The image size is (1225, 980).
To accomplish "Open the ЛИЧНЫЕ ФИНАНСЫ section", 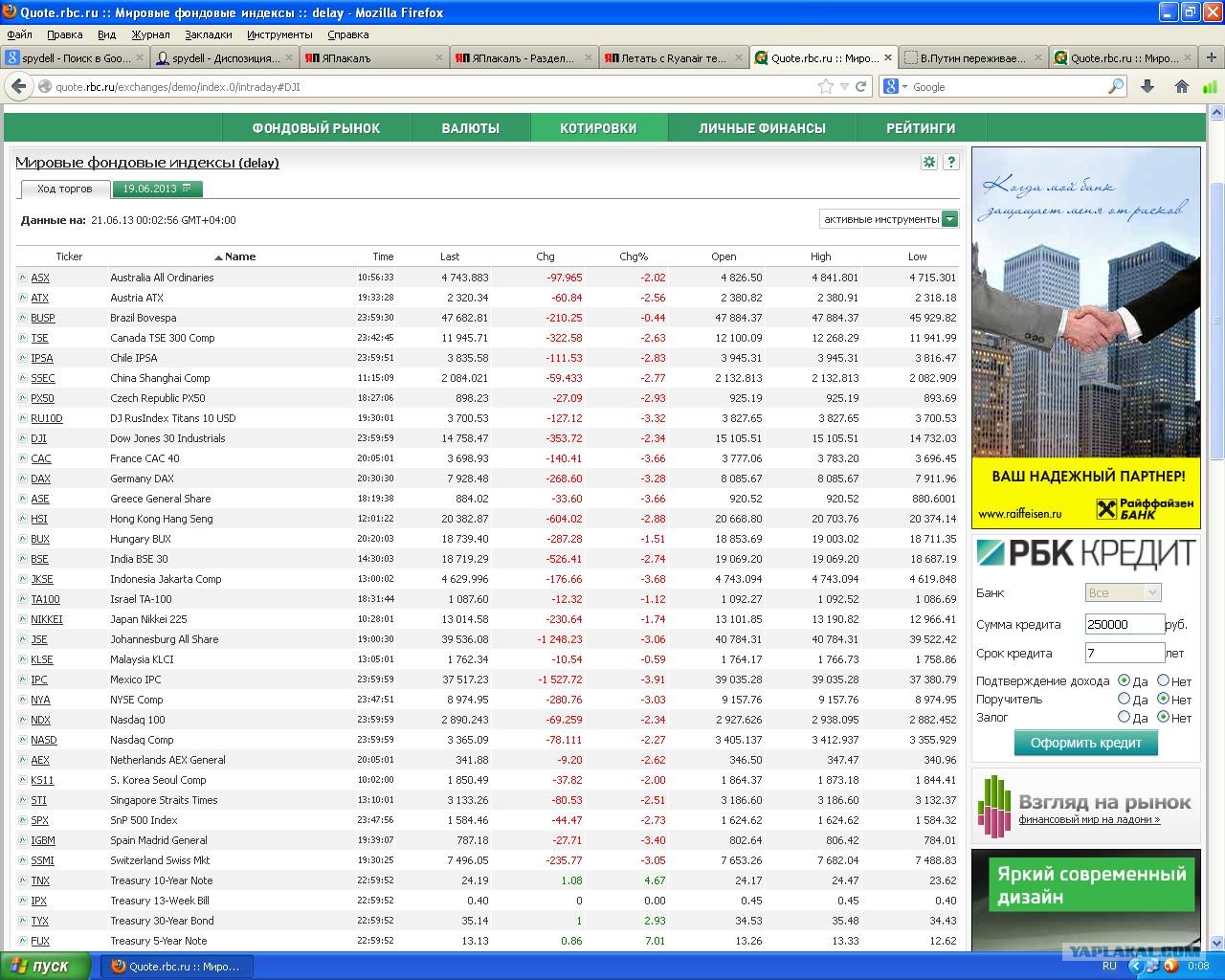I will point(762,127).
